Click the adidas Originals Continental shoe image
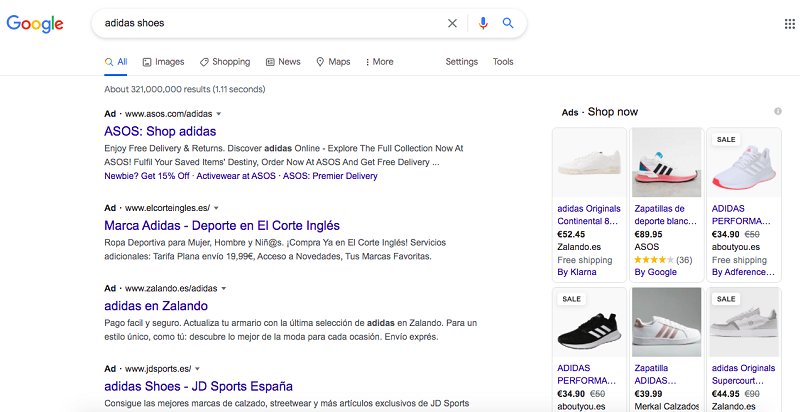 [x=589, y=163]
